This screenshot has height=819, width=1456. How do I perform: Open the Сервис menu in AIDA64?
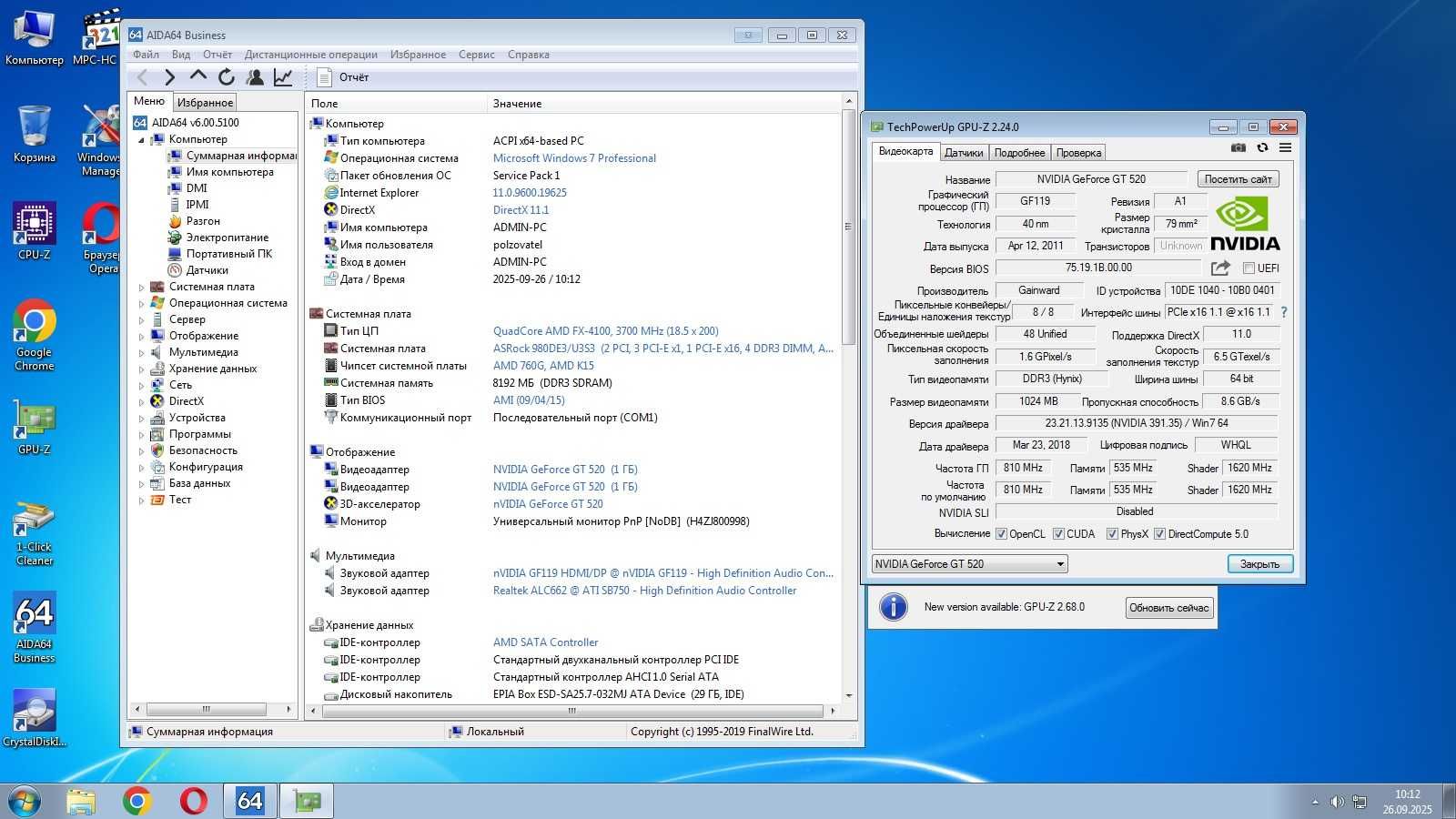477,55
